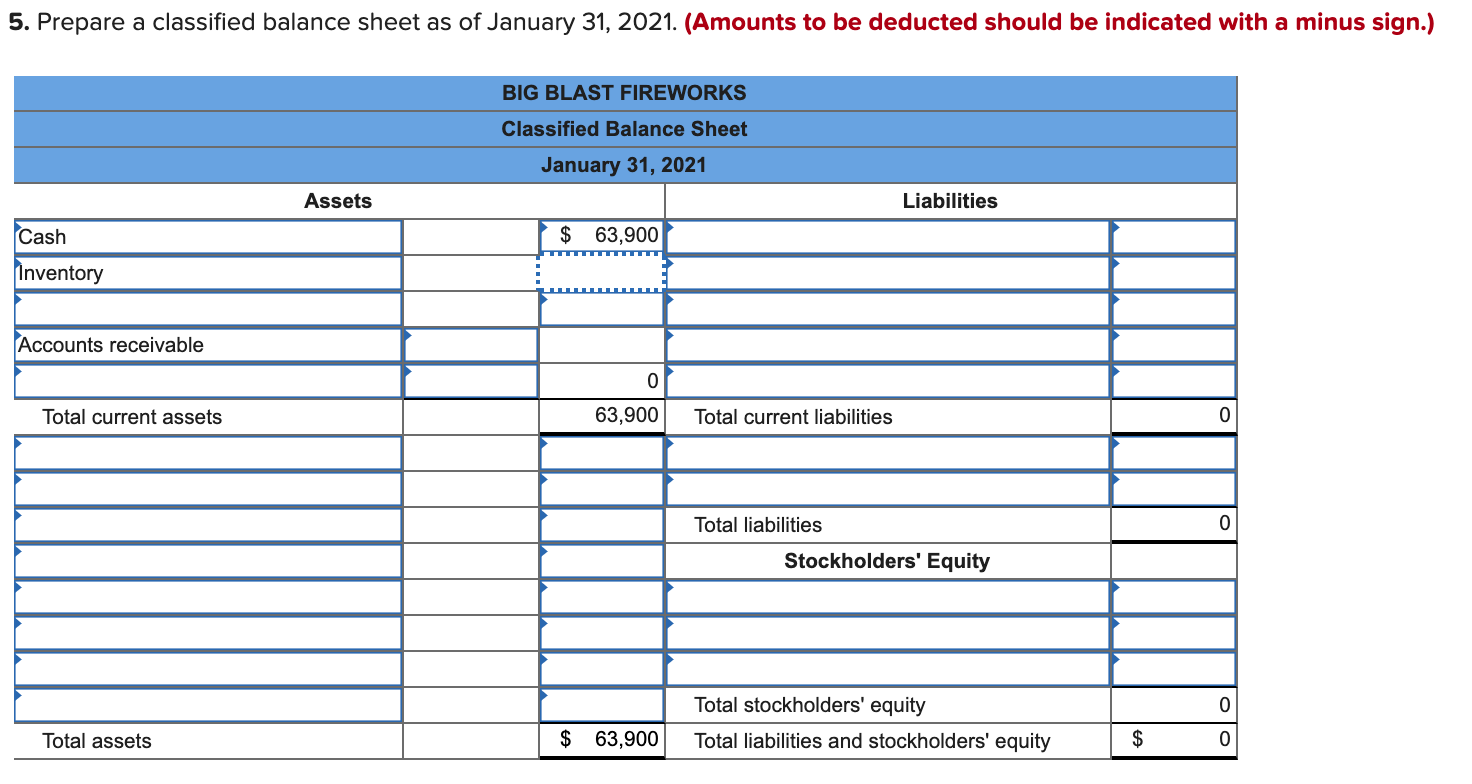Select equity amount field directly above Total stockholders' equity value
The image size is (1472, 784).
(x=1174, y=669)
